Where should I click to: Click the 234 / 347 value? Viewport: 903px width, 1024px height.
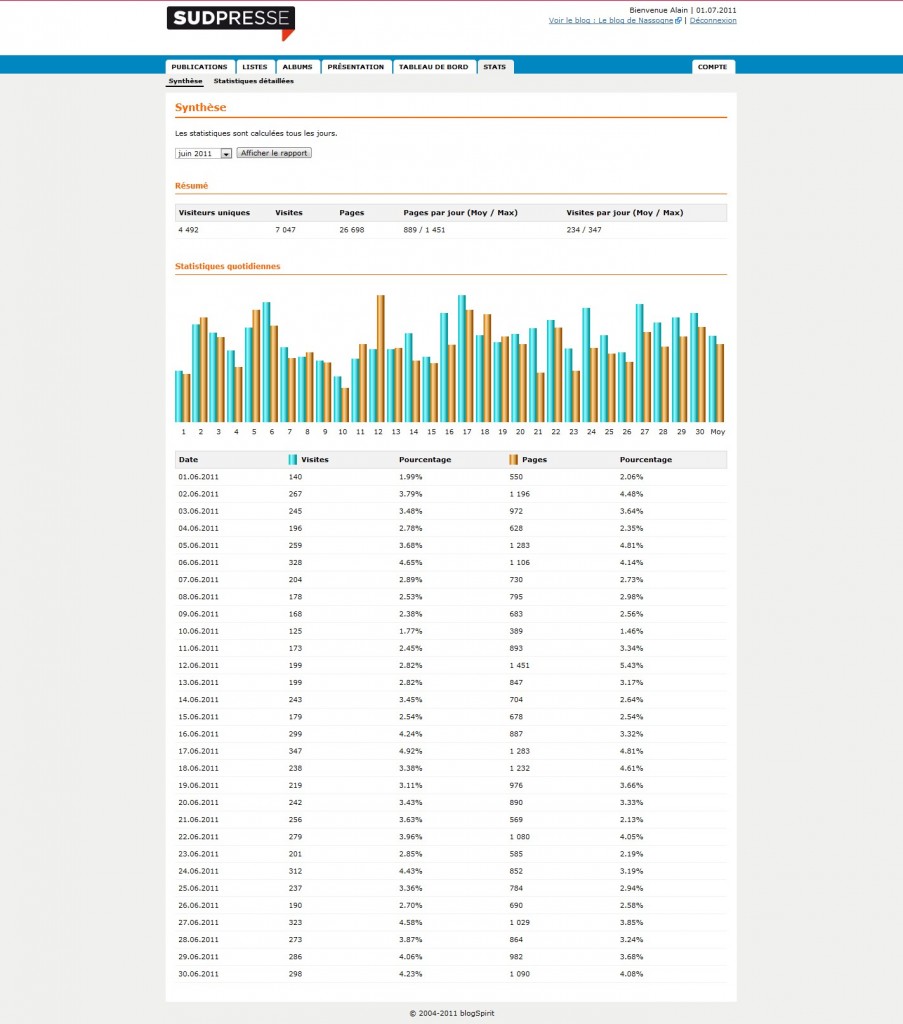(x=584, y=230)
